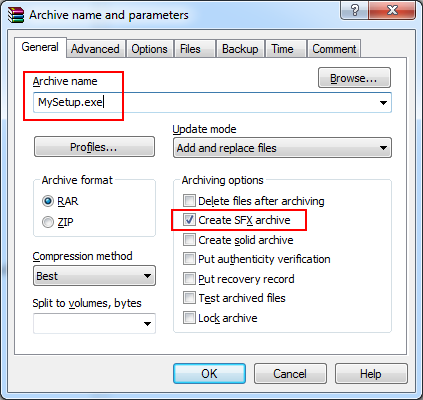Switch to the Advanced tab
This screenshot has width=423, height=400.
pos(95,49)
